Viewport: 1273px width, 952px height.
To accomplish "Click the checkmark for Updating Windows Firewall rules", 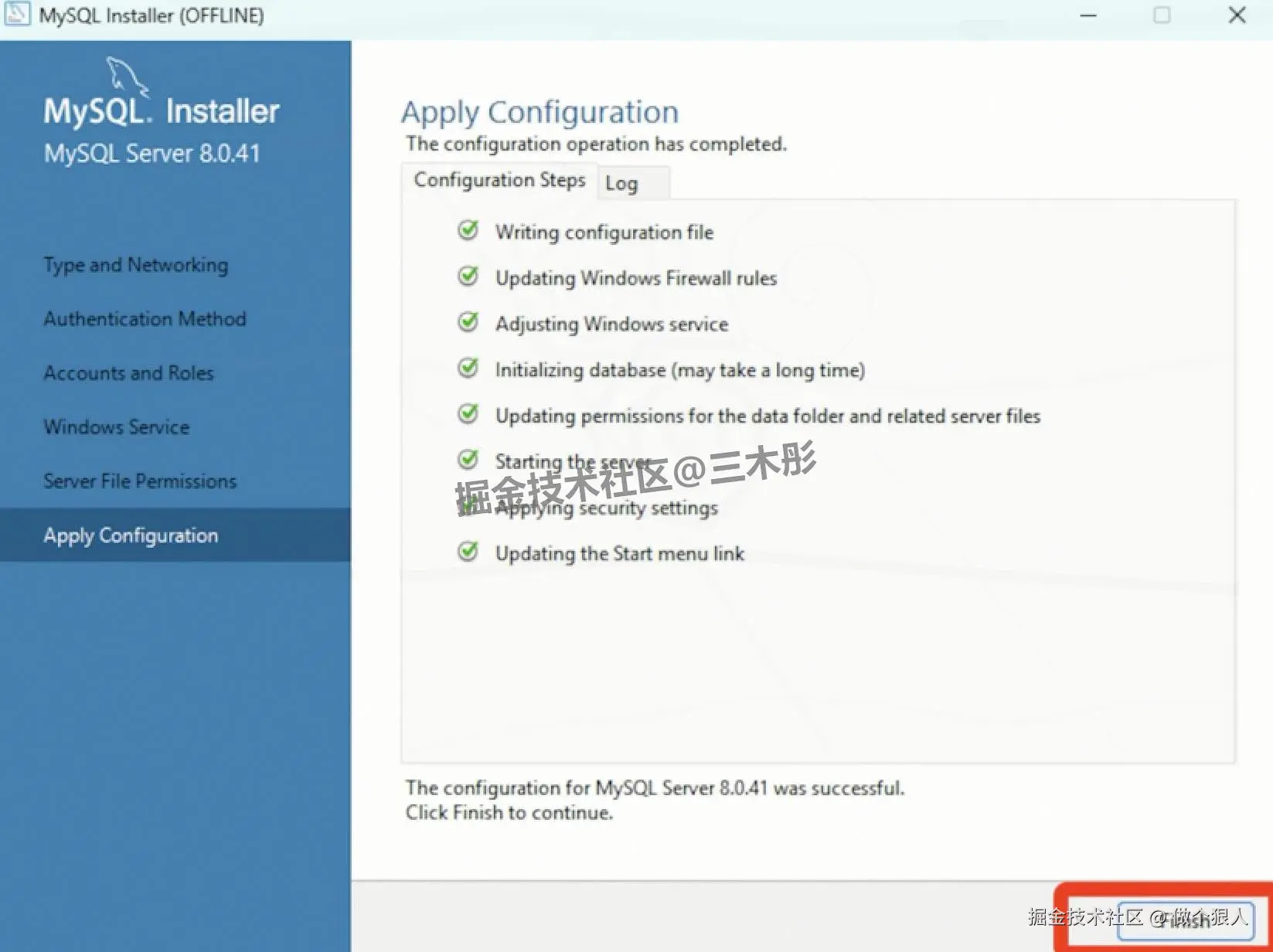I will [468, 276].
